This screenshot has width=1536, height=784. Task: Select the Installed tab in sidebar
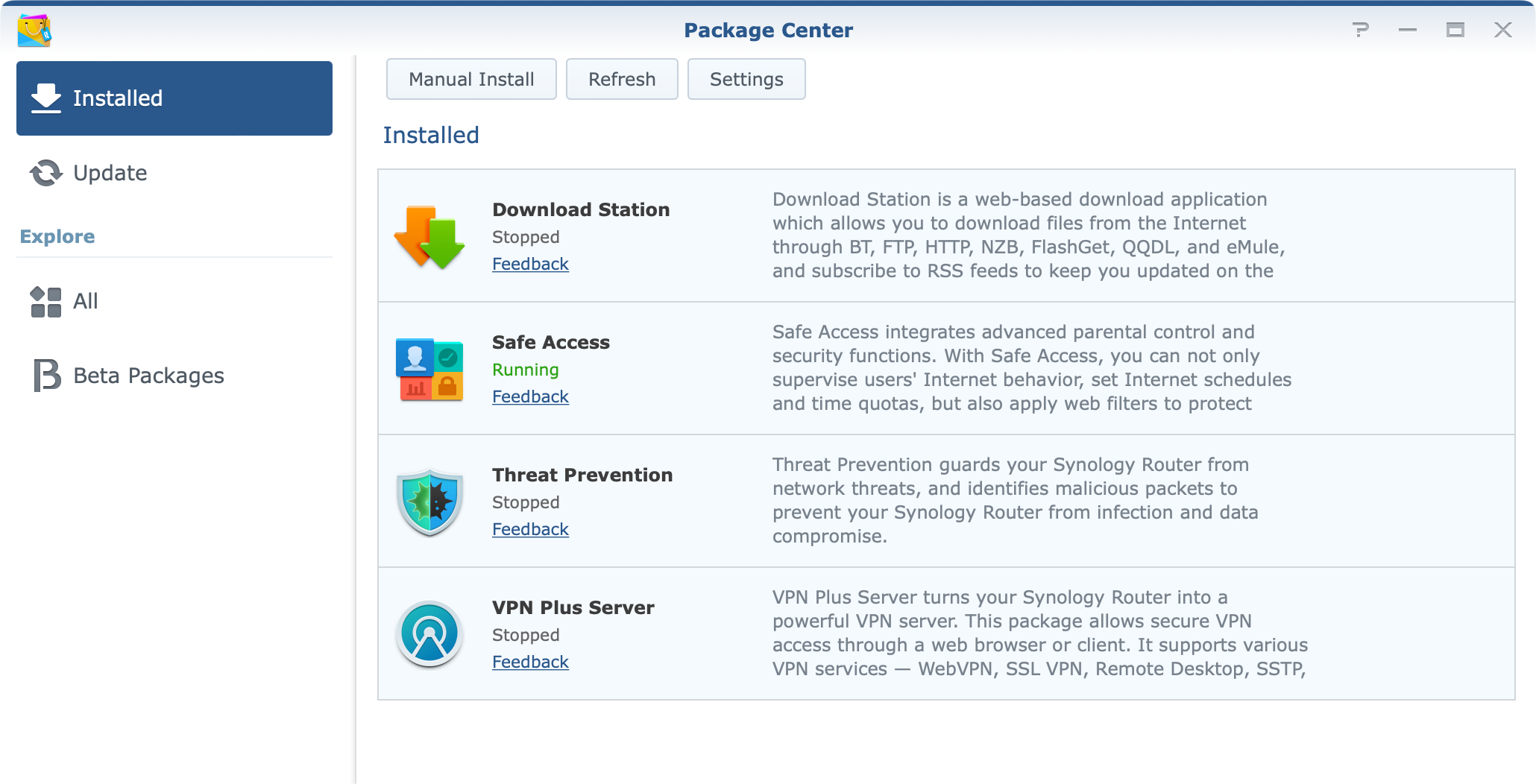174,98
